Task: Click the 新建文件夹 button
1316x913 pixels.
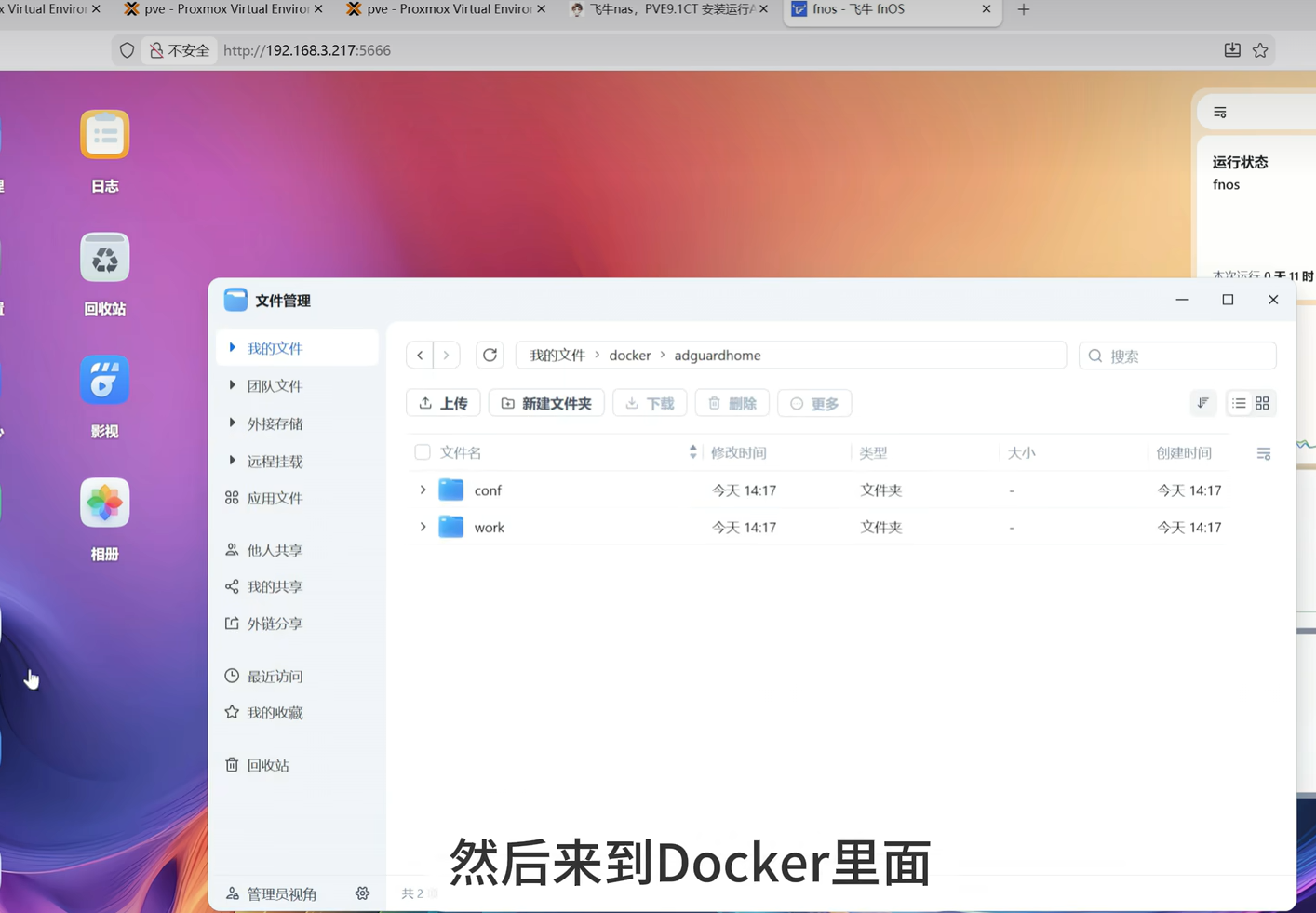Action: tap(546, 403)
